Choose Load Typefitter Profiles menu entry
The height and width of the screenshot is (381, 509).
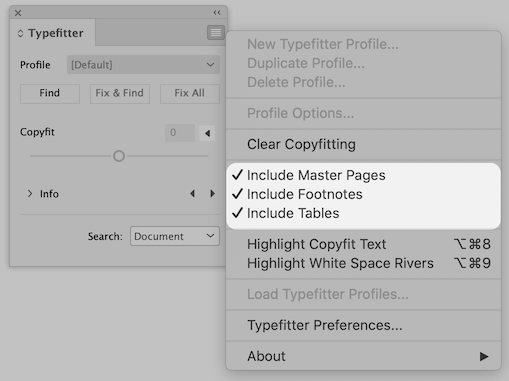click(x=363, y=294)
